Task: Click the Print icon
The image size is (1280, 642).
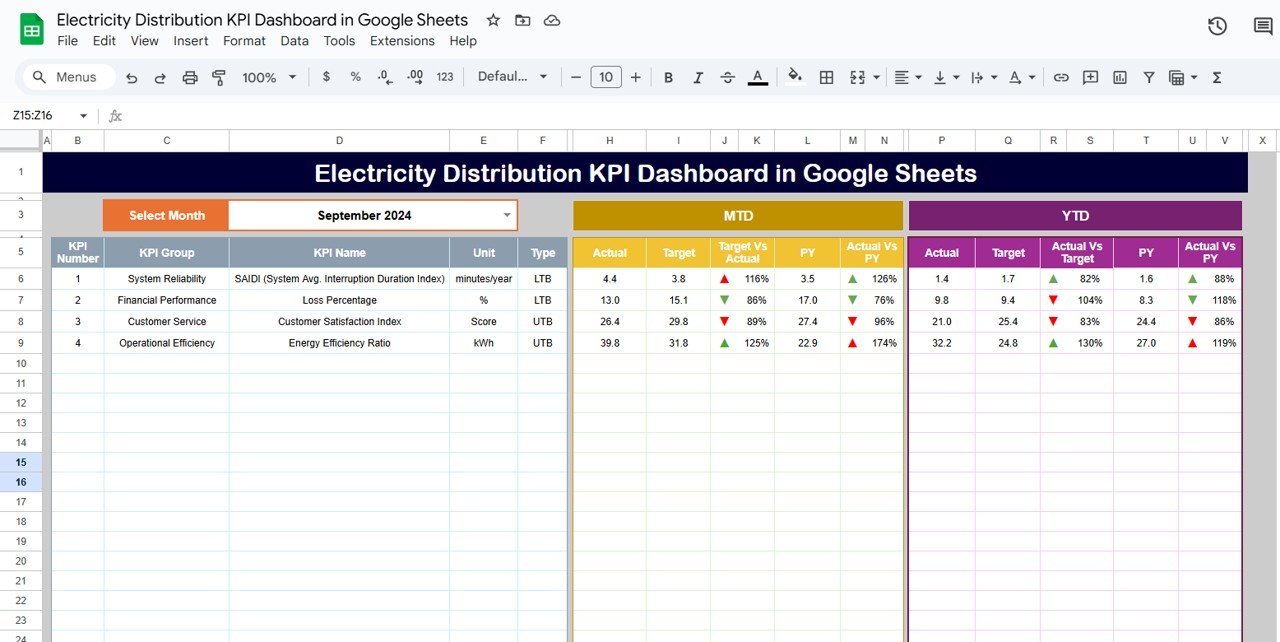Action: point(190,77)
